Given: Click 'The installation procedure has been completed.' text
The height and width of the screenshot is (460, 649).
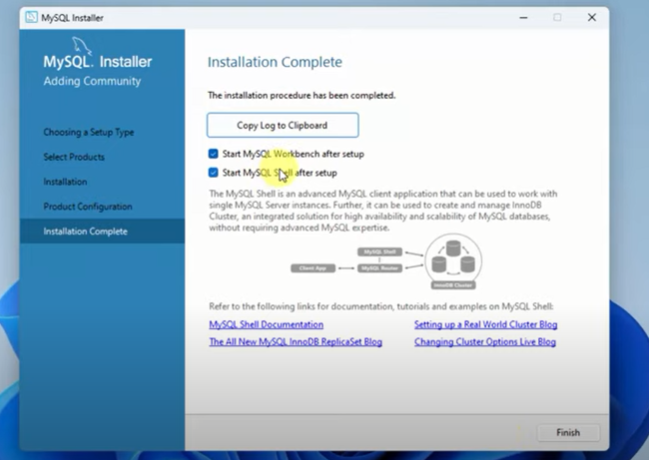Looking at the screenshot, I should pos(302,95).
